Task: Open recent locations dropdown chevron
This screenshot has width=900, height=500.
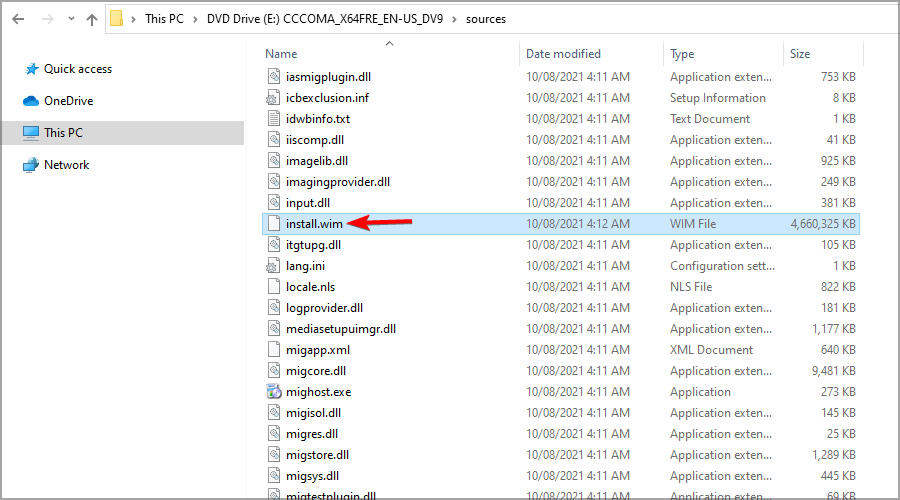Action: (68, 19)
